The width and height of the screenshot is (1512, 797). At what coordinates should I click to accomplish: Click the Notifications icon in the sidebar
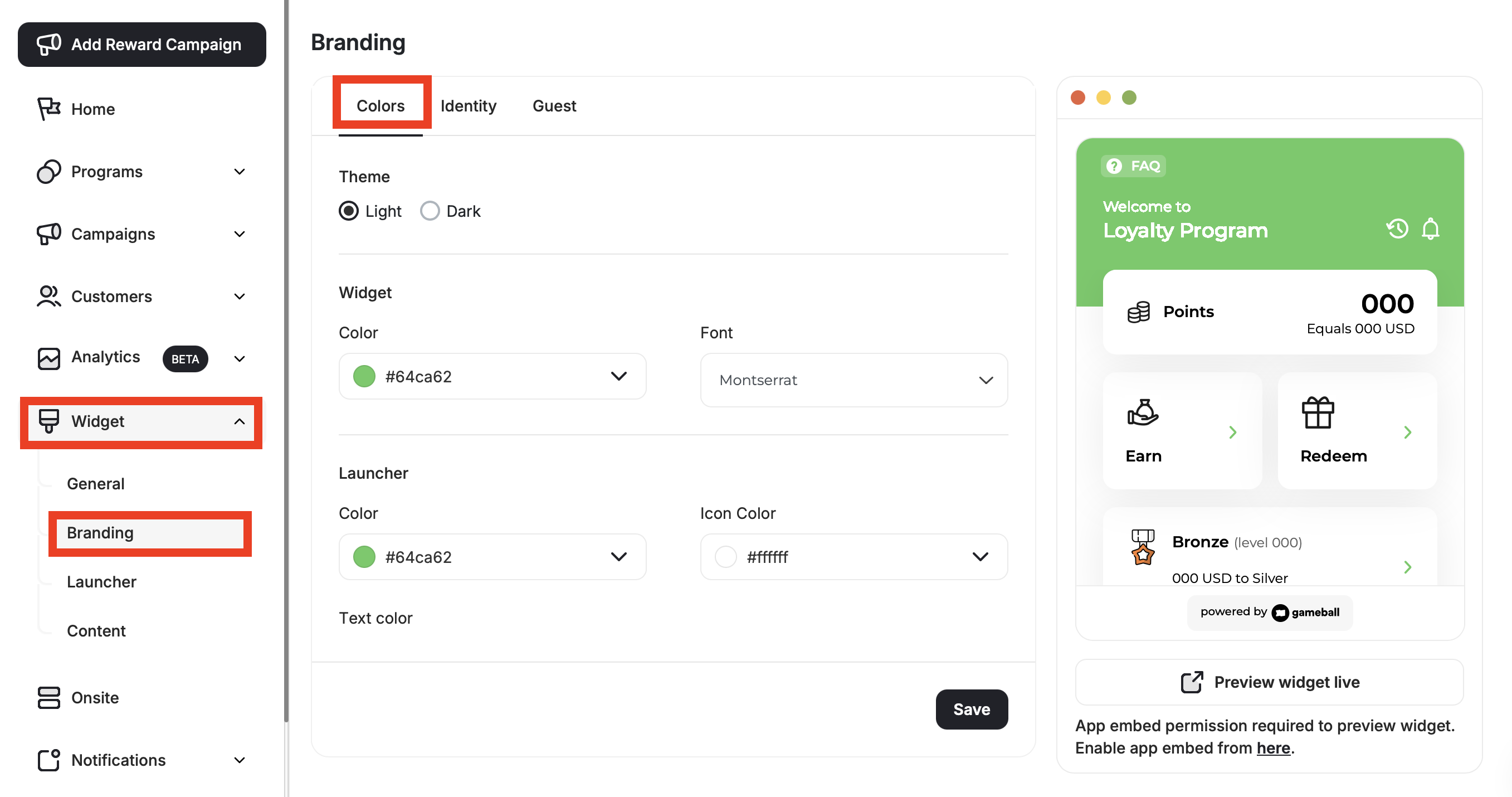(48, 760)
